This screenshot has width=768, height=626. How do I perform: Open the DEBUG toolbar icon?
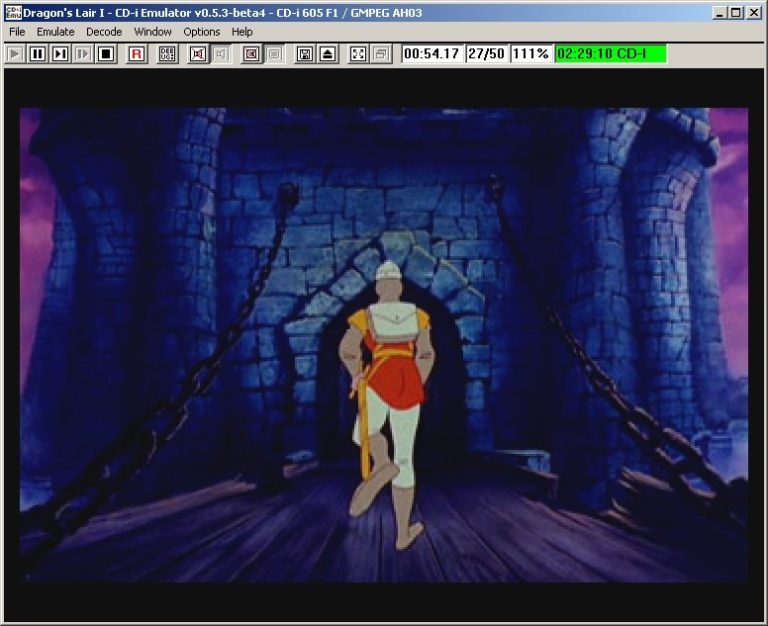click(167, 54)
